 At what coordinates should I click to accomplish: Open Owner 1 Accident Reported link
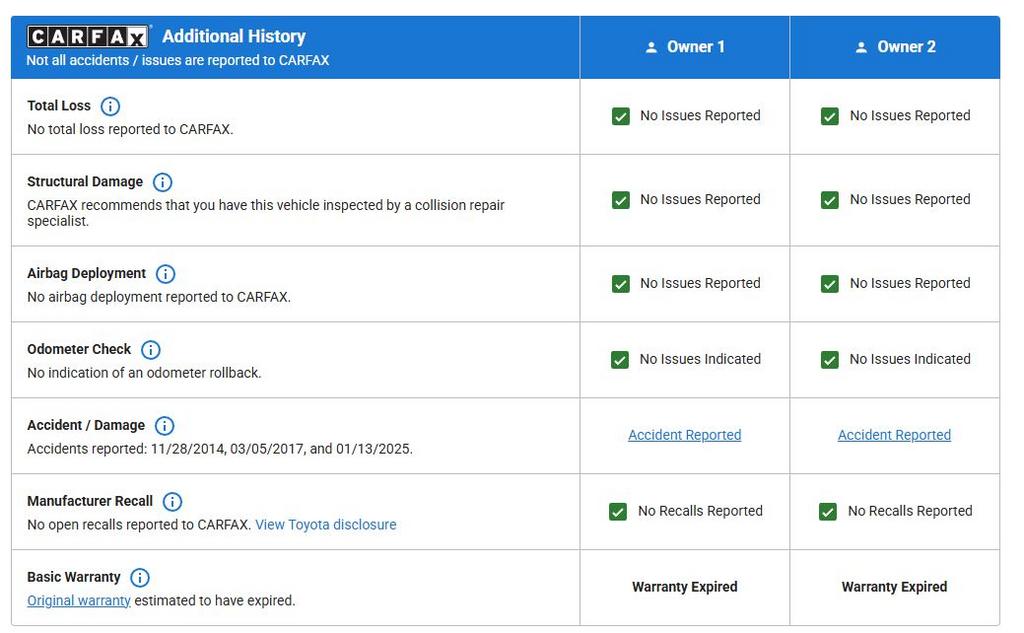point(684,435)
